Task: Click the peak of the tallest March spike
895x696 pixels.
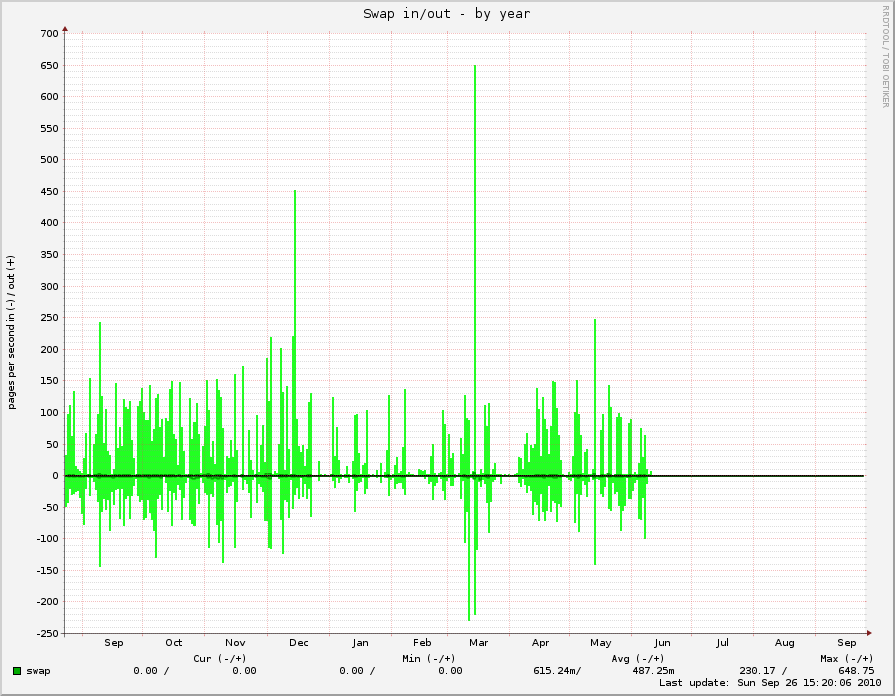Action: point(475,66)
